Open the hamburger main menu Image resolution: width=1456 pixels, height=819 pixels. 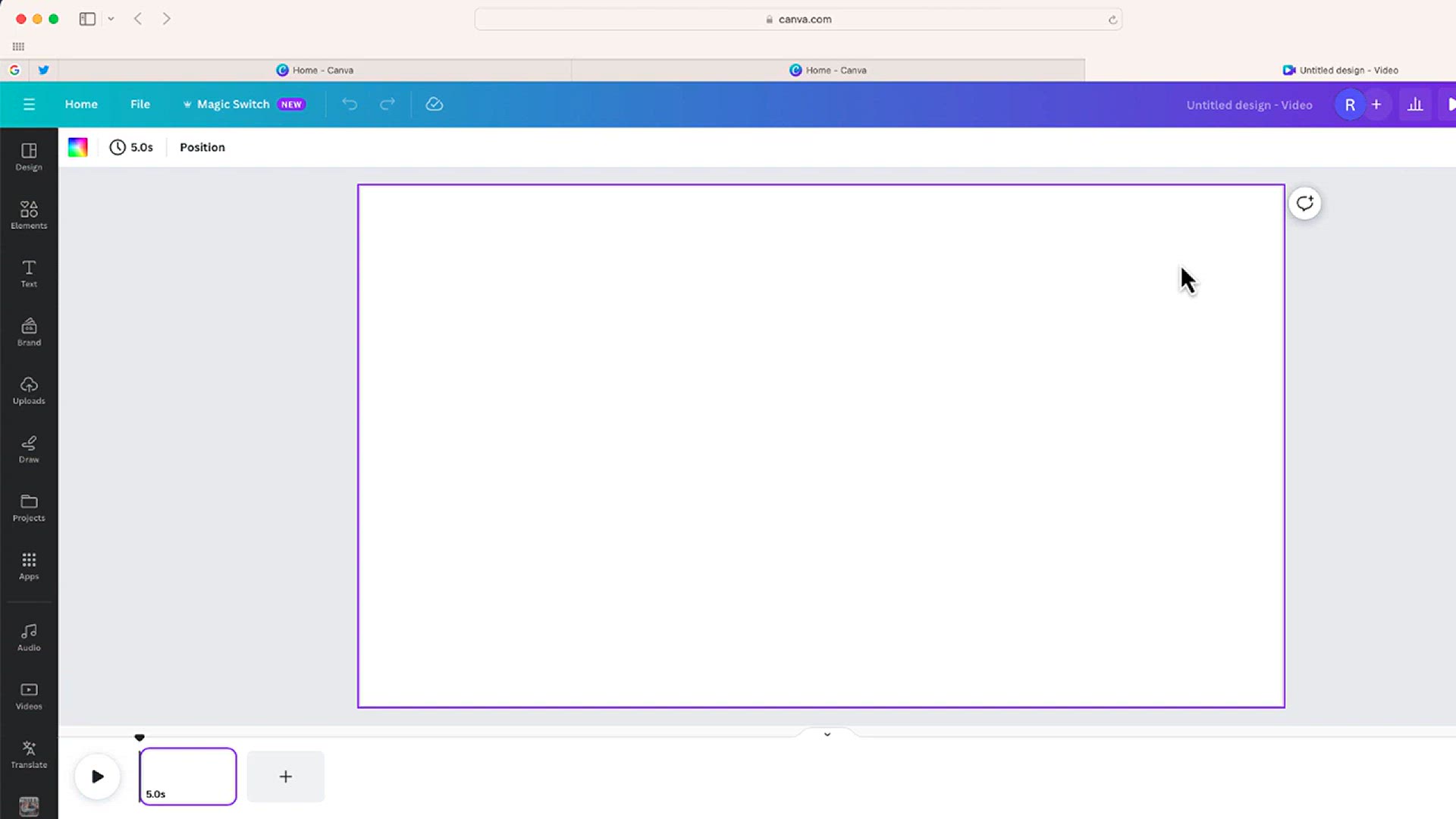(x=29, y=105)
